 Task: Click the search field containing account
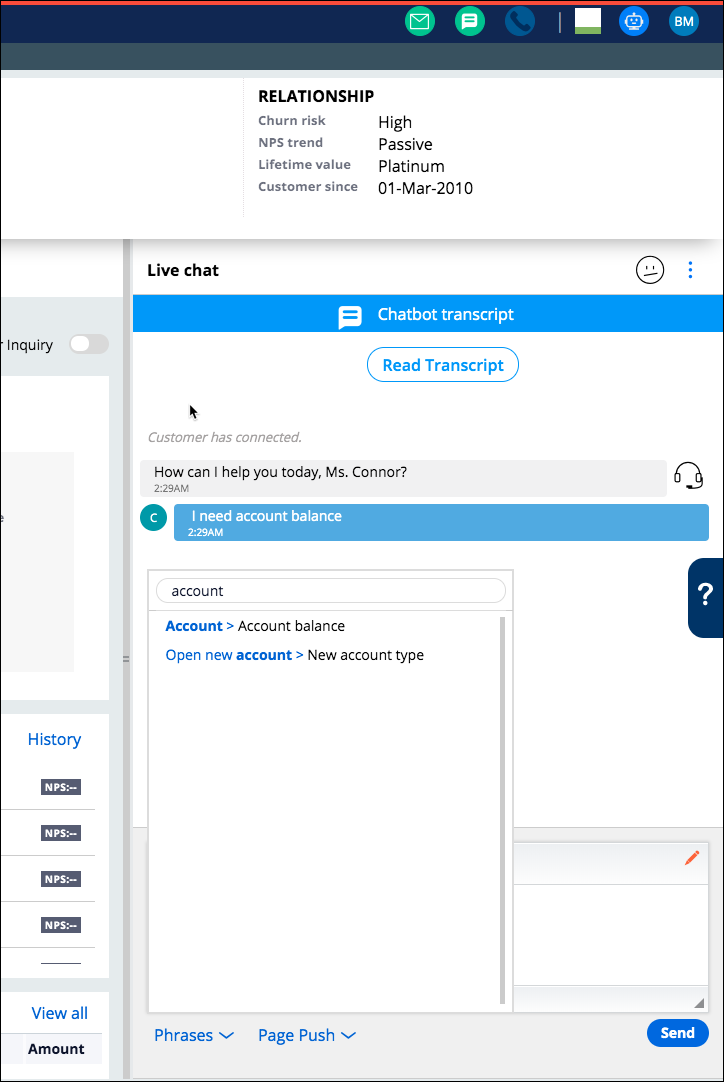(331, 591)
